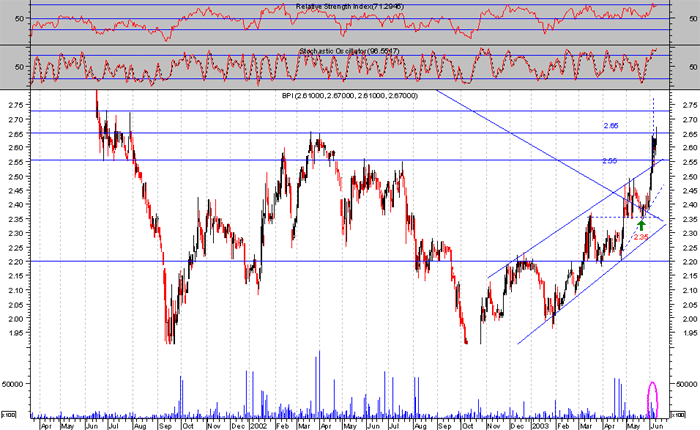Click the Feb label right after 2002
Image resolution: width=700 pixels, height=430 pixels.
[x=281, y=426]
